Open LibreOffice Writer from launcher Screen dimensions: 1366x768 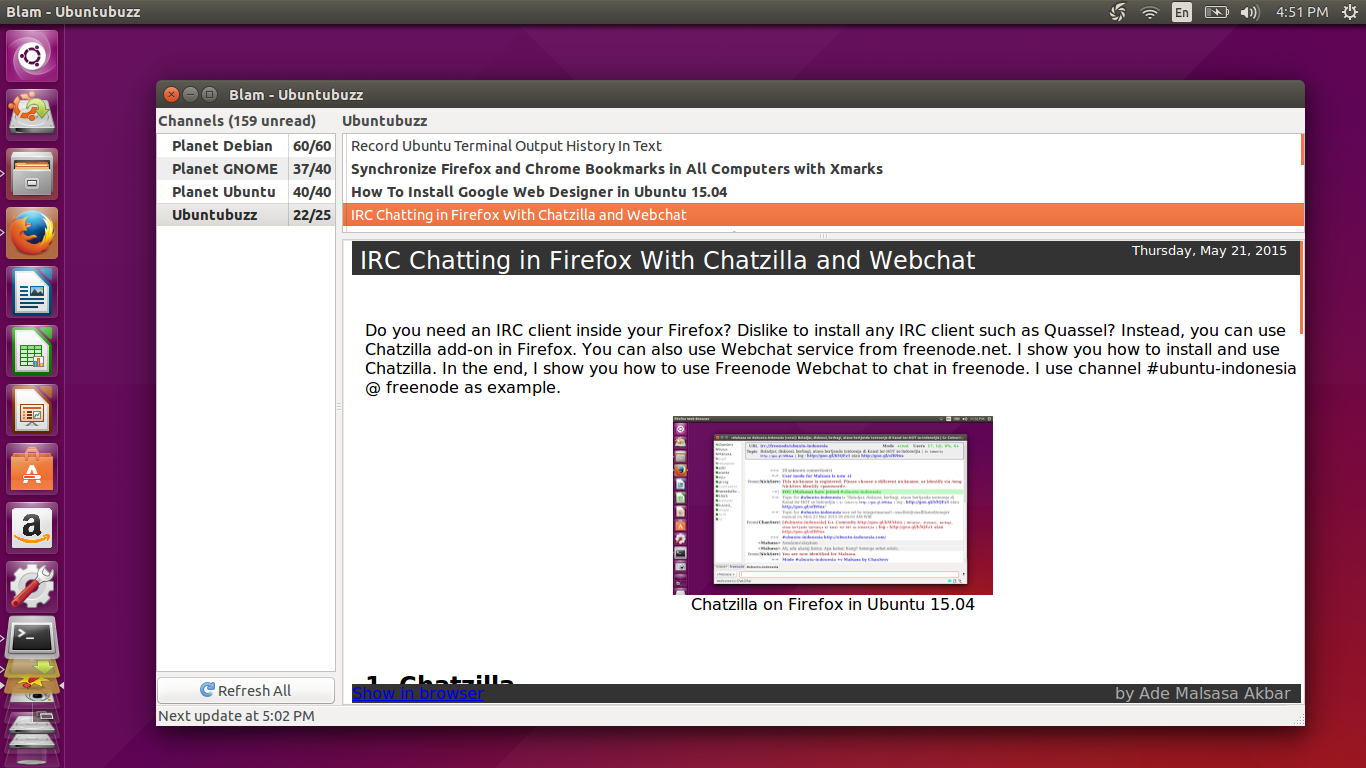tap(33, 292)
